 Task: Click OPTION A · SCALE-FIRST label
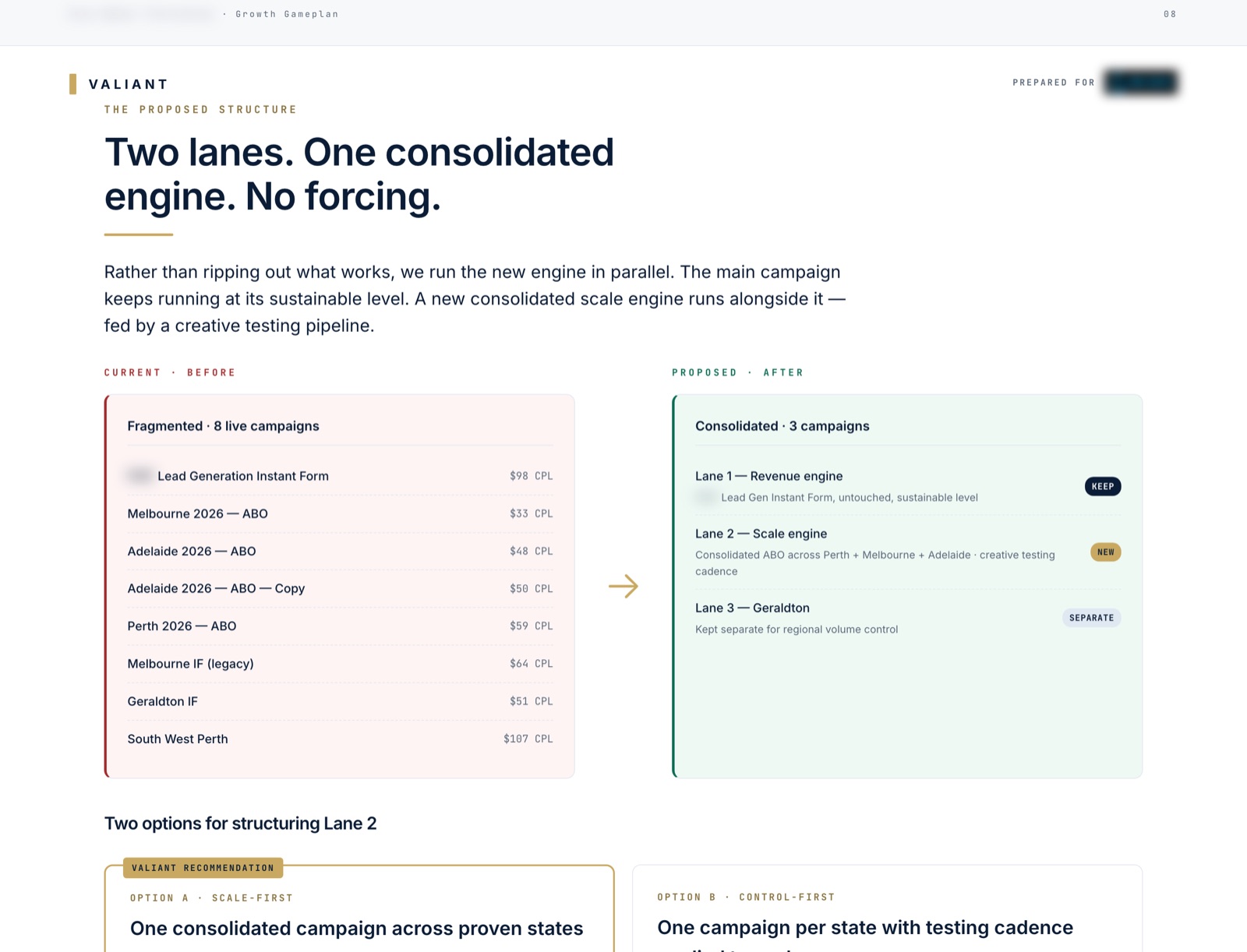(x=211, y=898)
